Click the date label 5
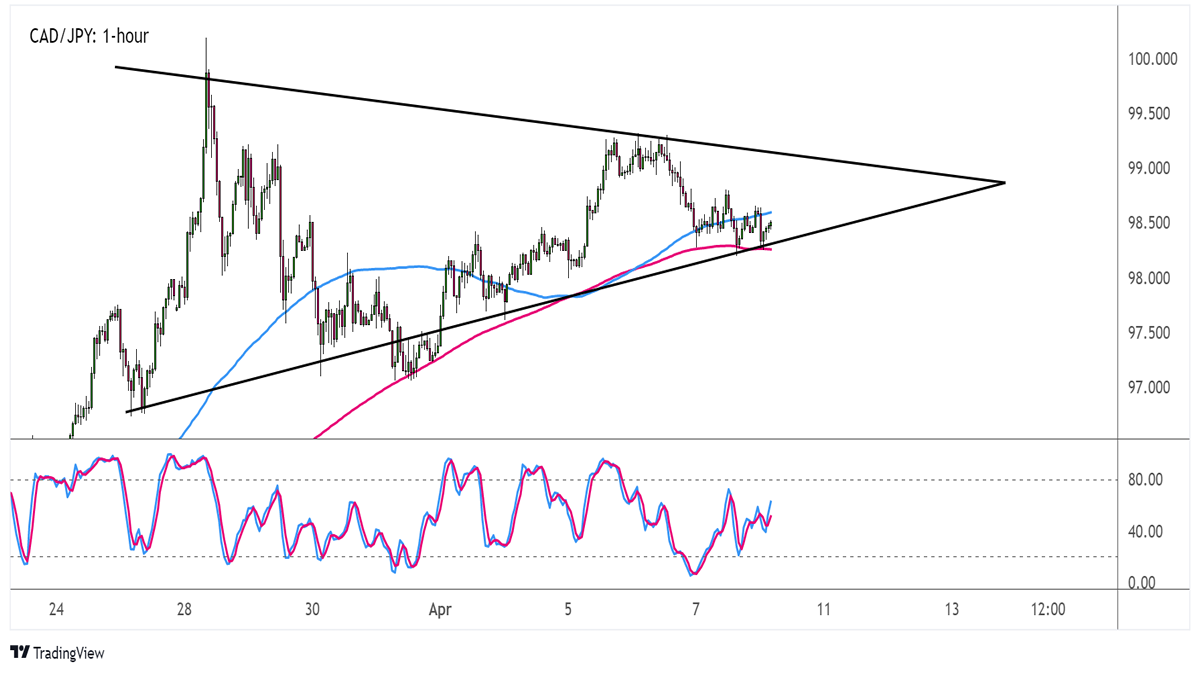The image size is (1200, 675). click(x=568, y=609)
